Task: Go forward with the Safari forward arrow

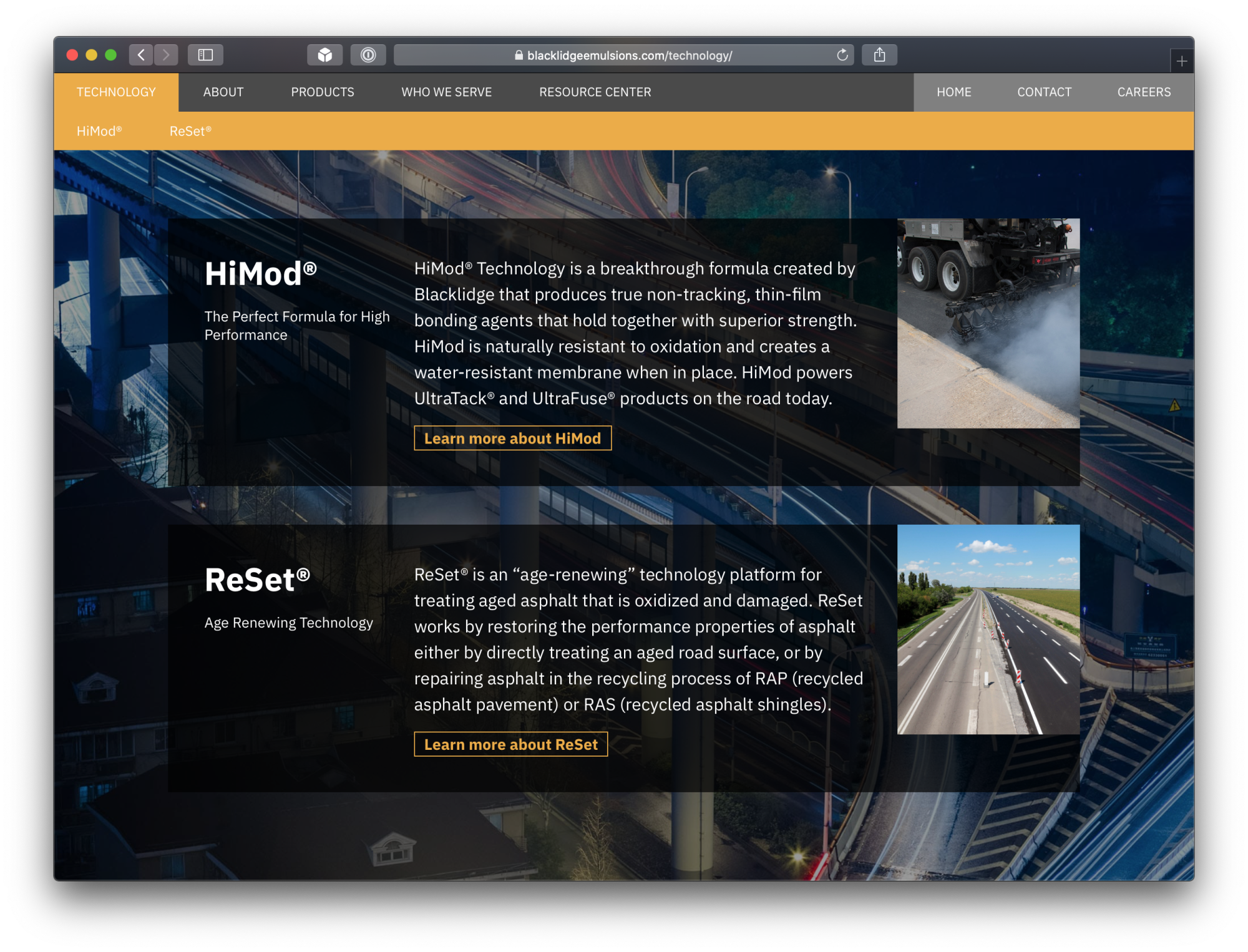Action: point(166,55)
